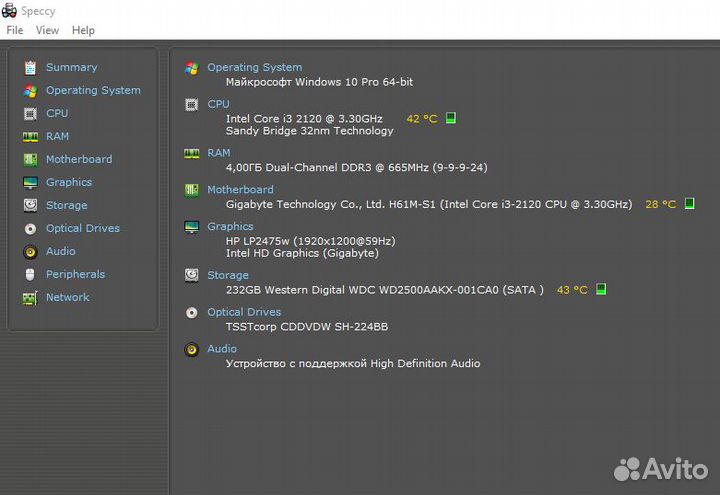Click the Motherboard icon in summary panel
The width and height of the screenshot is (720, 495).
(x=191, y=191)
